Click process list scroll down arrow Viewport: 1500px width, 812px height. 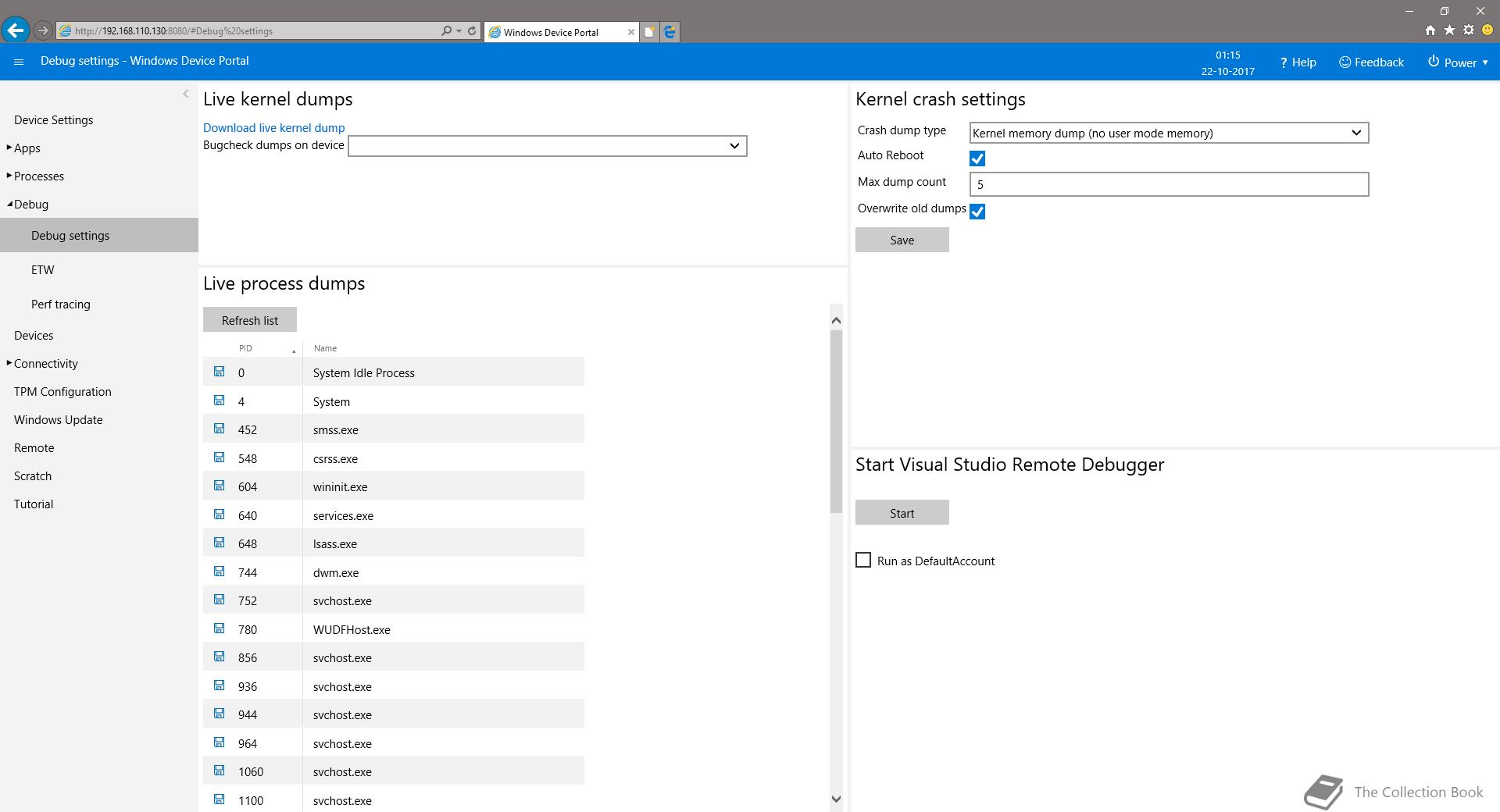click(x=836, y=799)
